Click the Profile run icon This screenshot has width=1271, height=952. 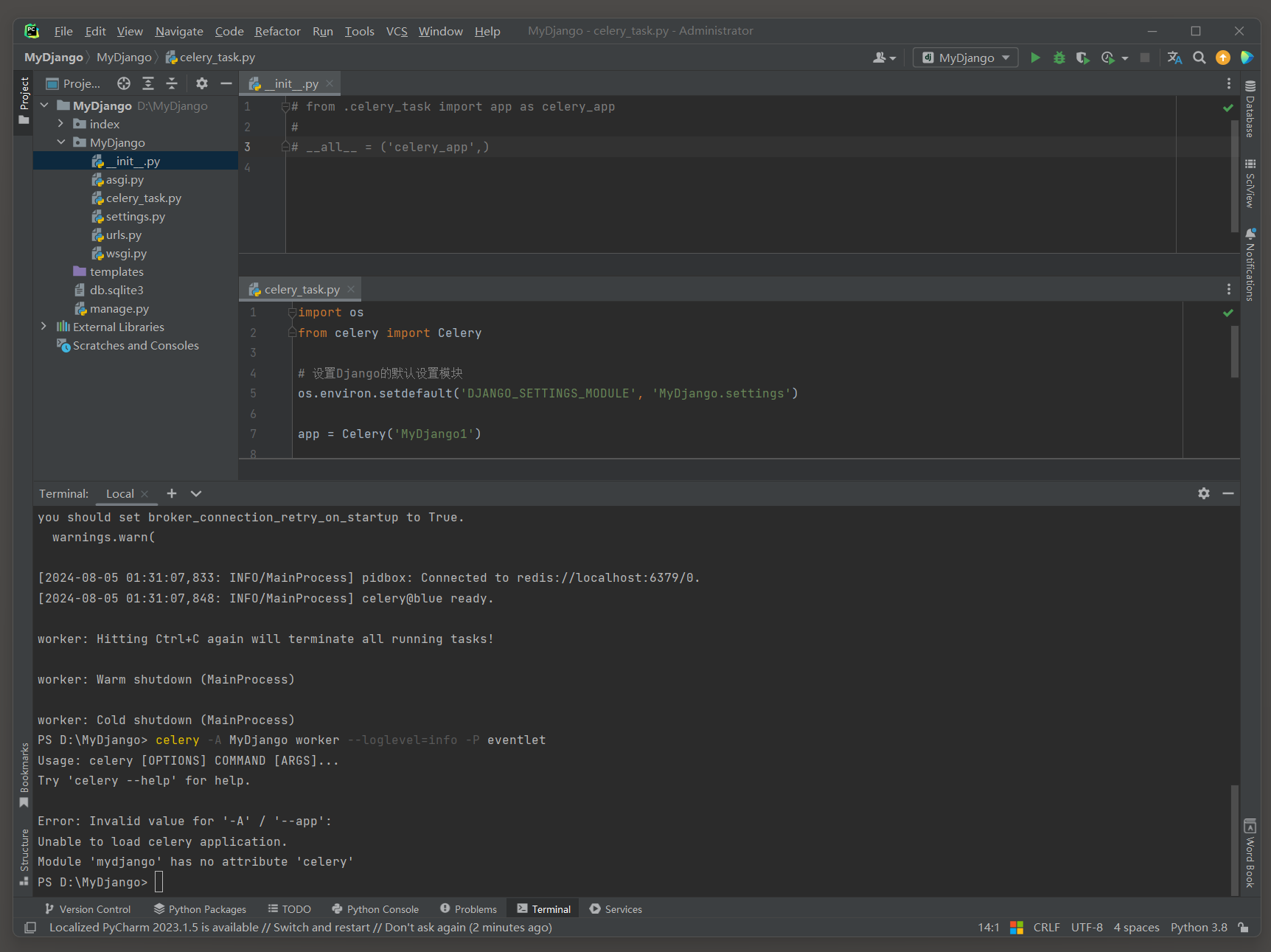coord(1107,58)
